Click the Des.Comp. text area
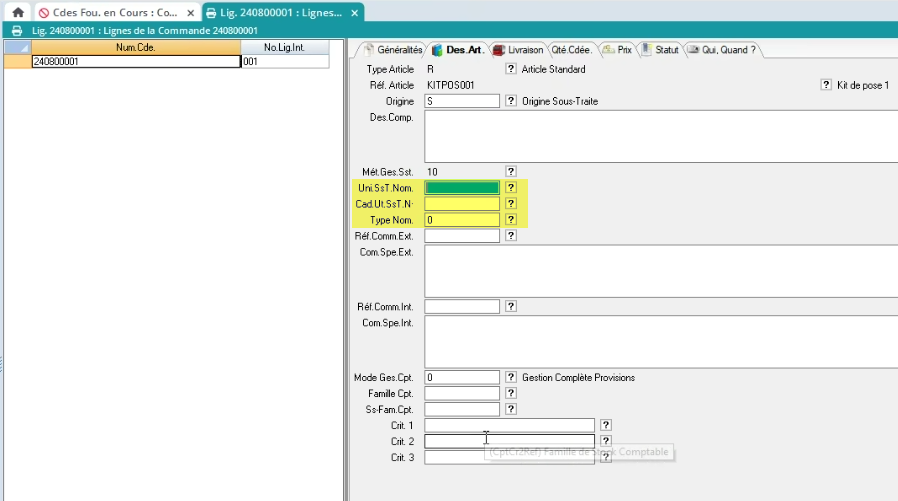The height and width of the screenshot is (501, 898). pyautogui.click(x=660, y=136)
